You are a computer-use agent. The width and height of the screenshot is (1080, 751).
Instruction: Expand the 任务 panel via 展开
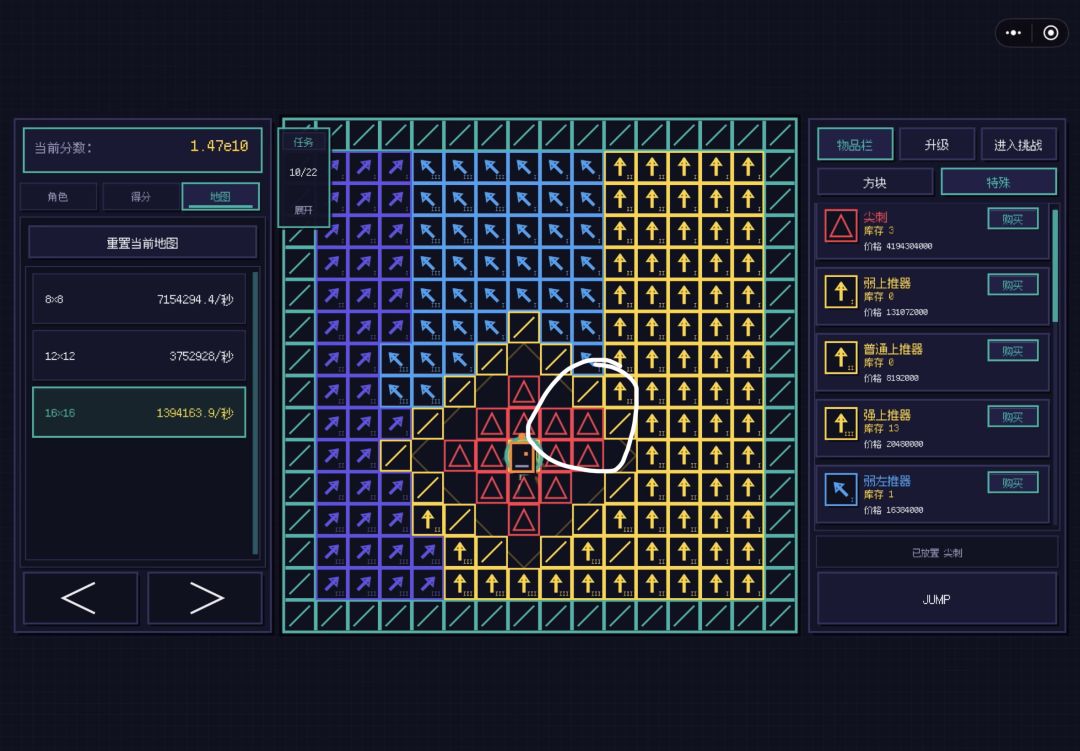click(x=303, y=209)
